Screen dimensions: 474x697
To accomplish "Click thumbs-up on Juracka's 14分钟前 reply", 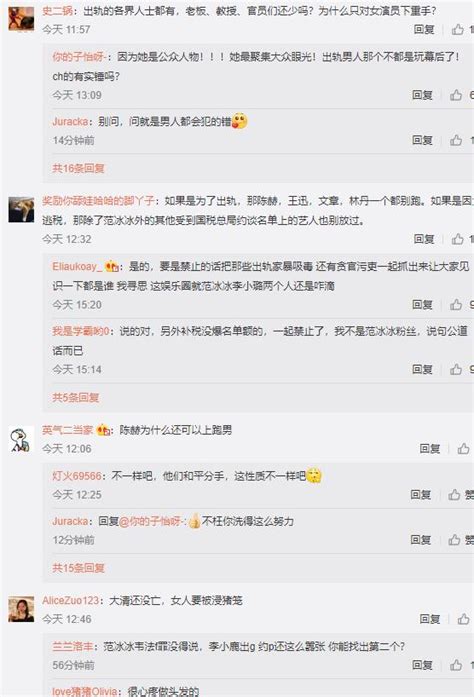I will click(x=456, y=140).
